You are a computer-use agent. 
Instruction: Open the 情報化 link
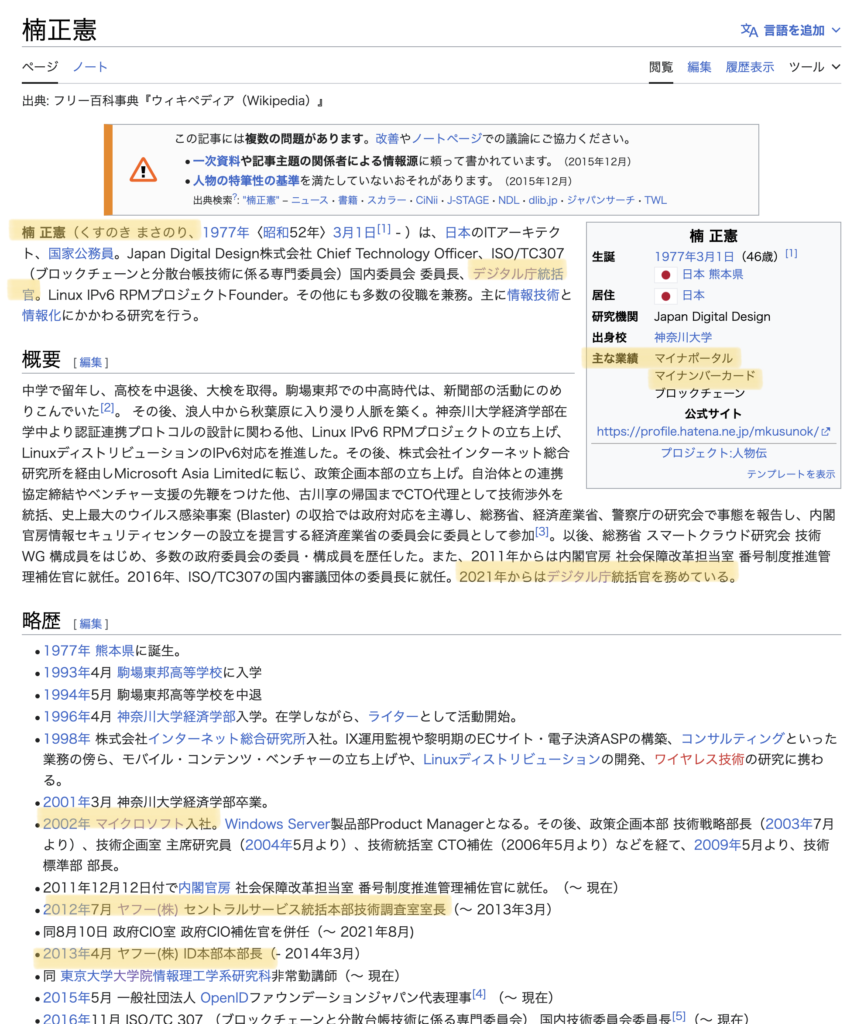click(41, 315)
